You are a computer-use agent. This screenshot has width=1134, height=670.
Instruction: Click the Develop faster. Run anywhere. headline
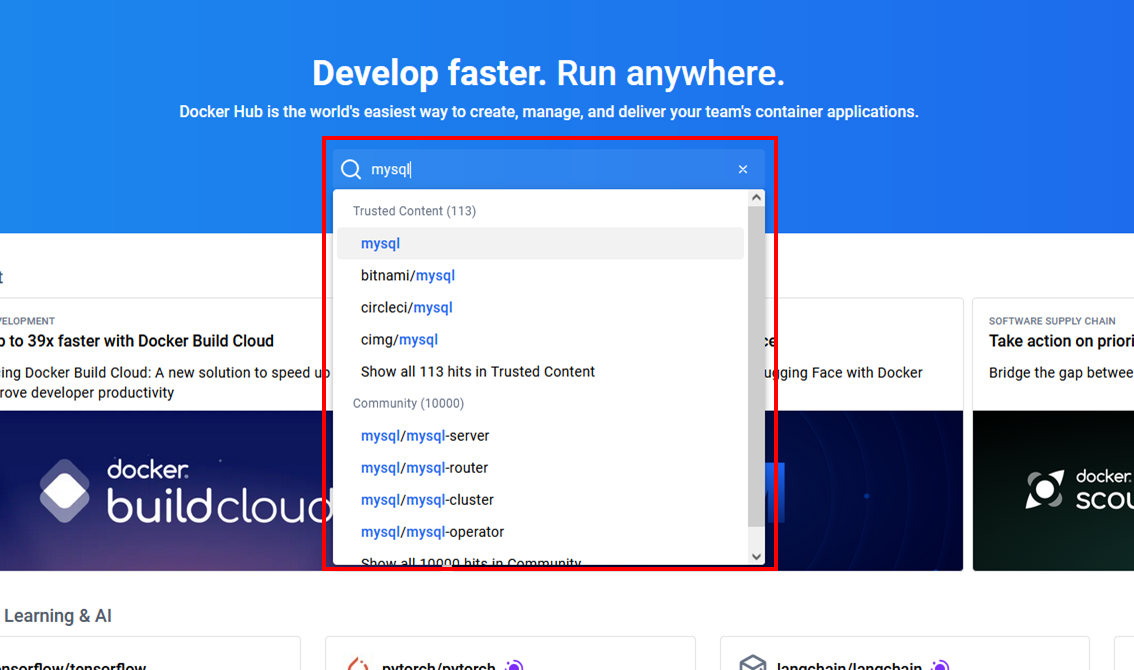[548, 73]
